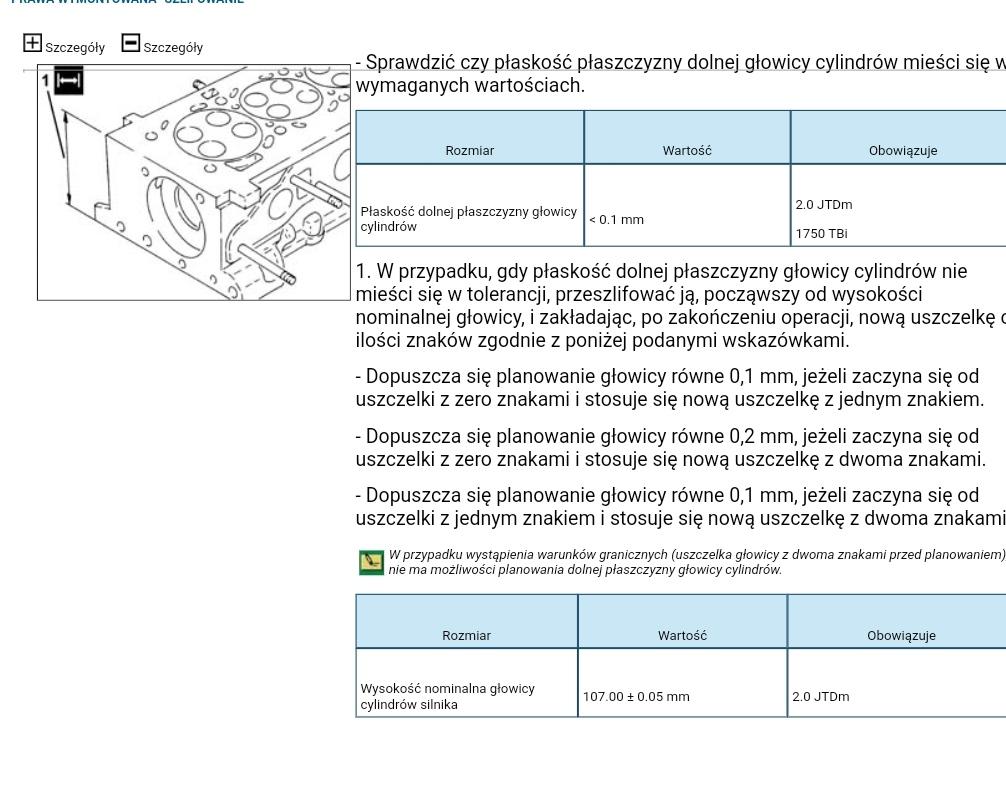Select 'Wysokość nominalna głowicy cylindrów silnika' cell

tap(466, 682)
